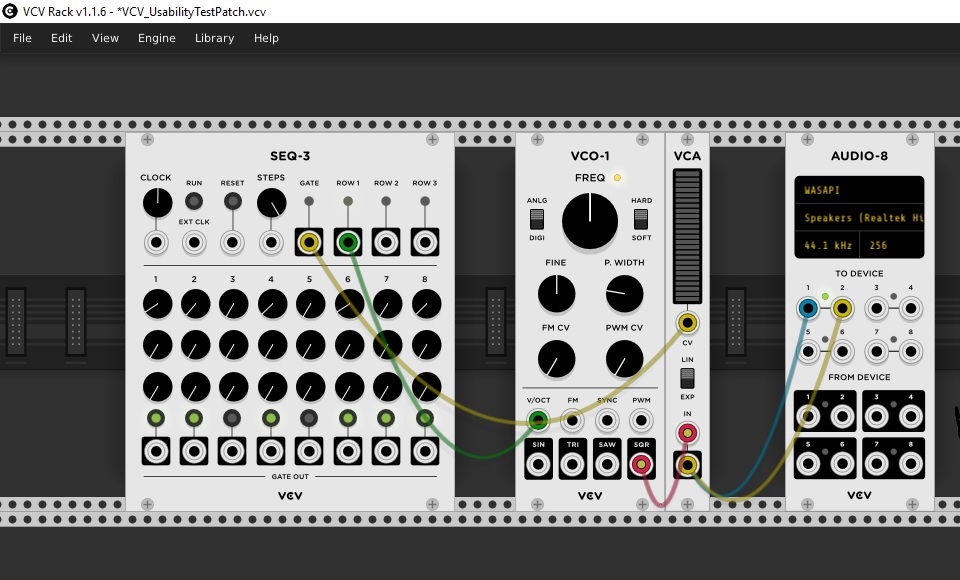Screen dimensions: 960x580
Task: Click the PWM CV knob
Action: coord(624,359)
